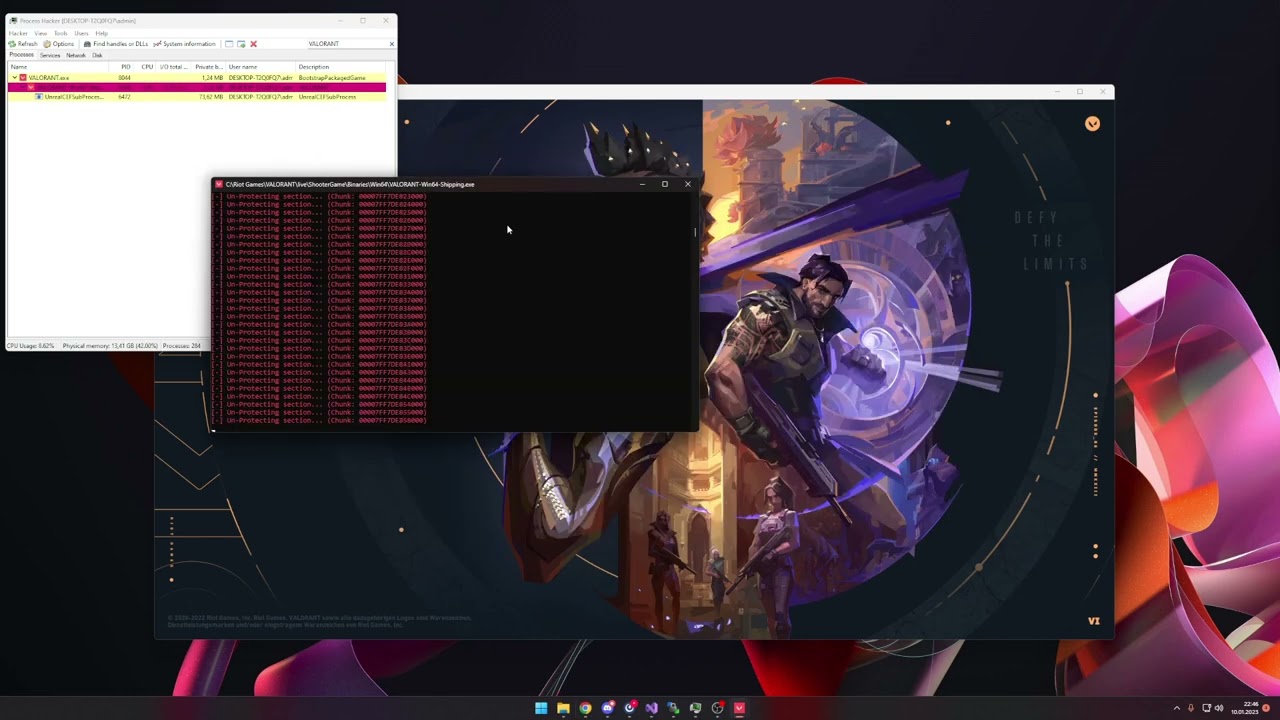
Task: Open File Explorer from the taskbar
Action: (x=563, y=708)
